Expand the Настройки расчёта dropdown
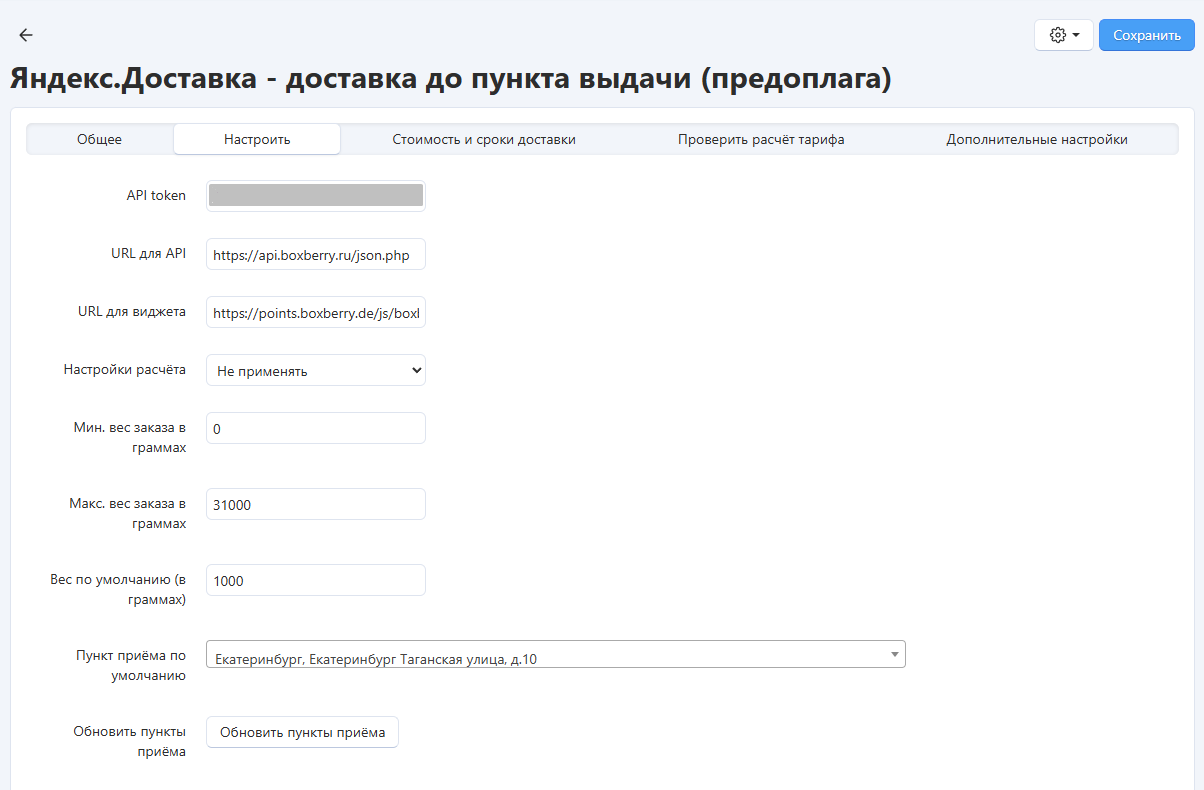Image resolution: width=1204 pixels, height=790 pixels. click(316, 370)
